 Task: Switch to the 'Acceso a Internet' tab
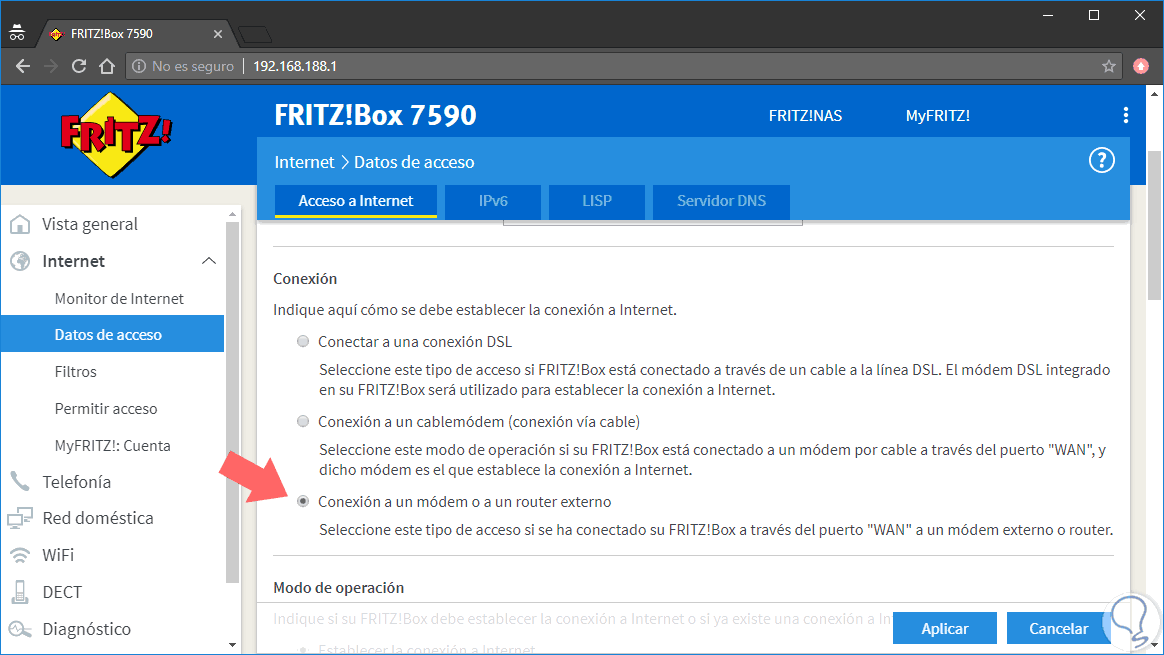[x=356, y=201]
